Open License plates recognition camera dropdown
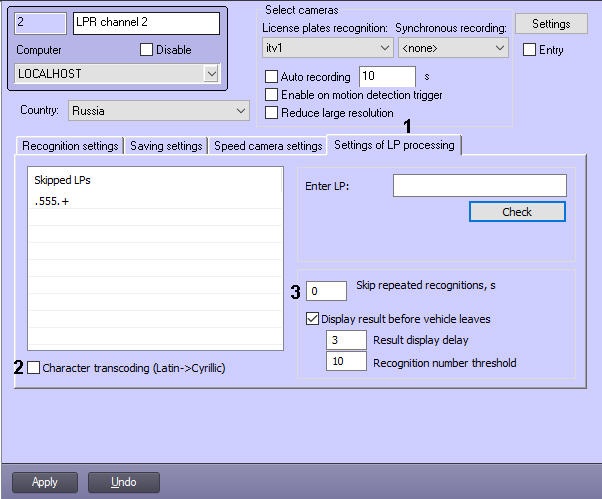 pyautogui.click(x=385, y=47)
